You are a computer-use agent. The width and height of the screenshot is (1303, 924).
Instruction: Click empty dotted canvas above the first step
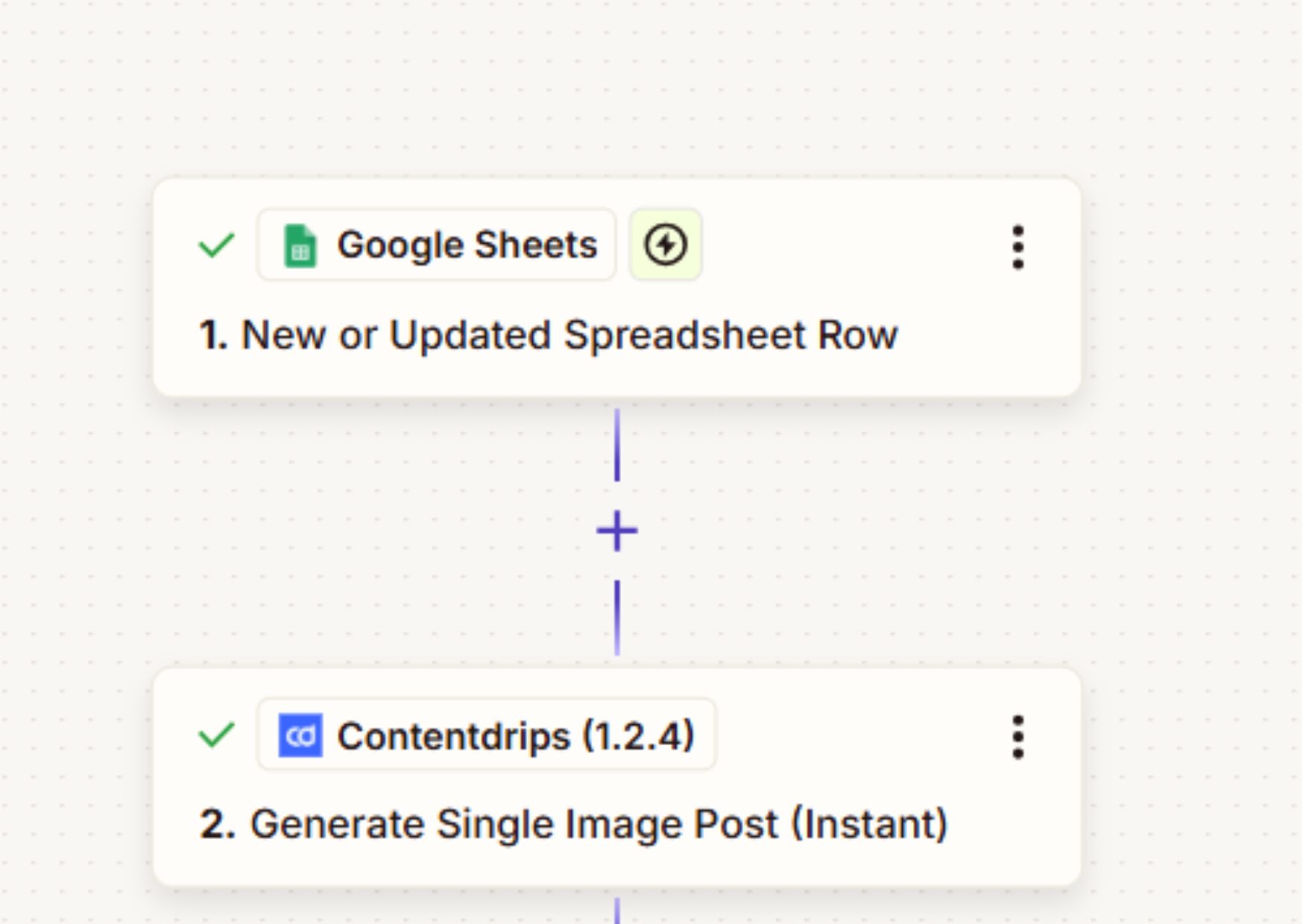tap(617, 89)
